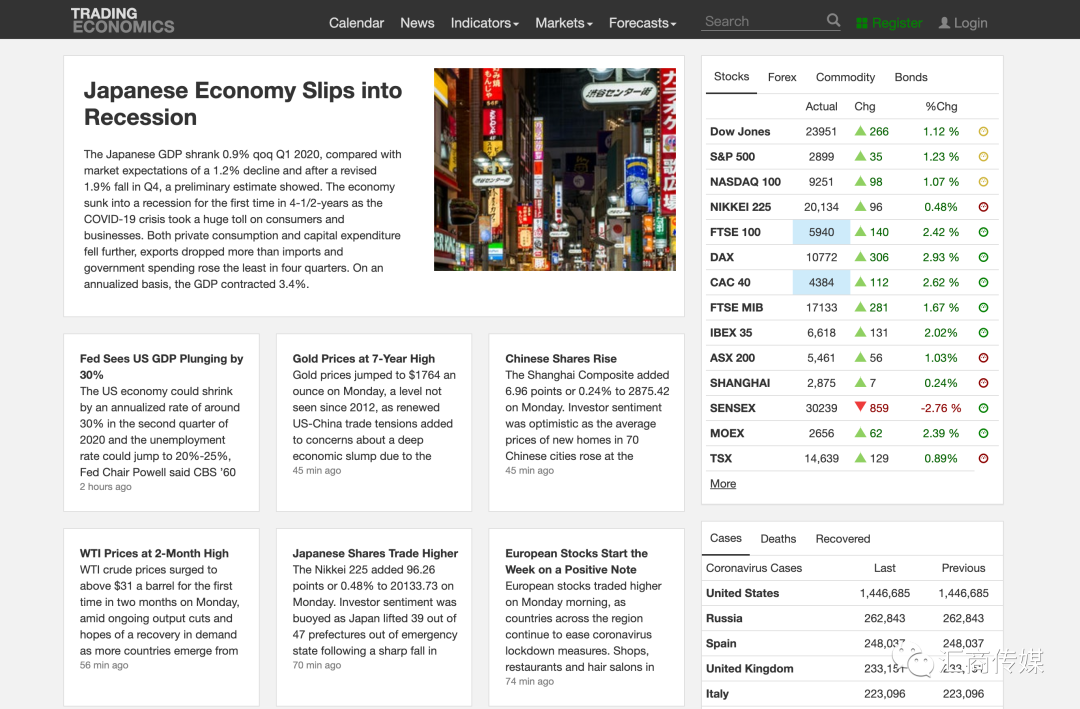Click the green up arrow in MOEX row

pyautogui.click(x=860, y=433)
